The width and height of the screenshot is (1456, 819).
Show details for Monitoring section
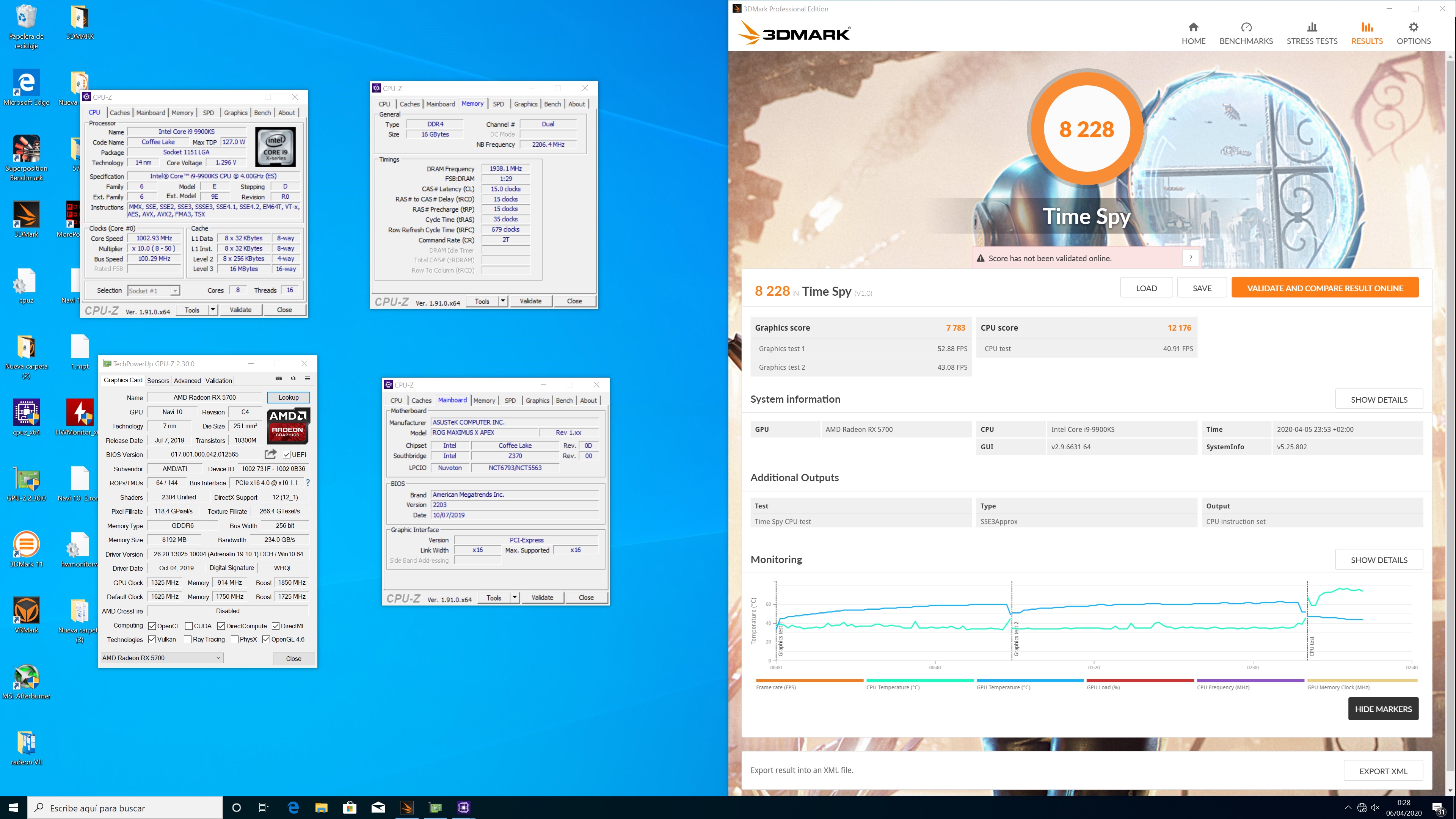click(x=1379, y=560)
